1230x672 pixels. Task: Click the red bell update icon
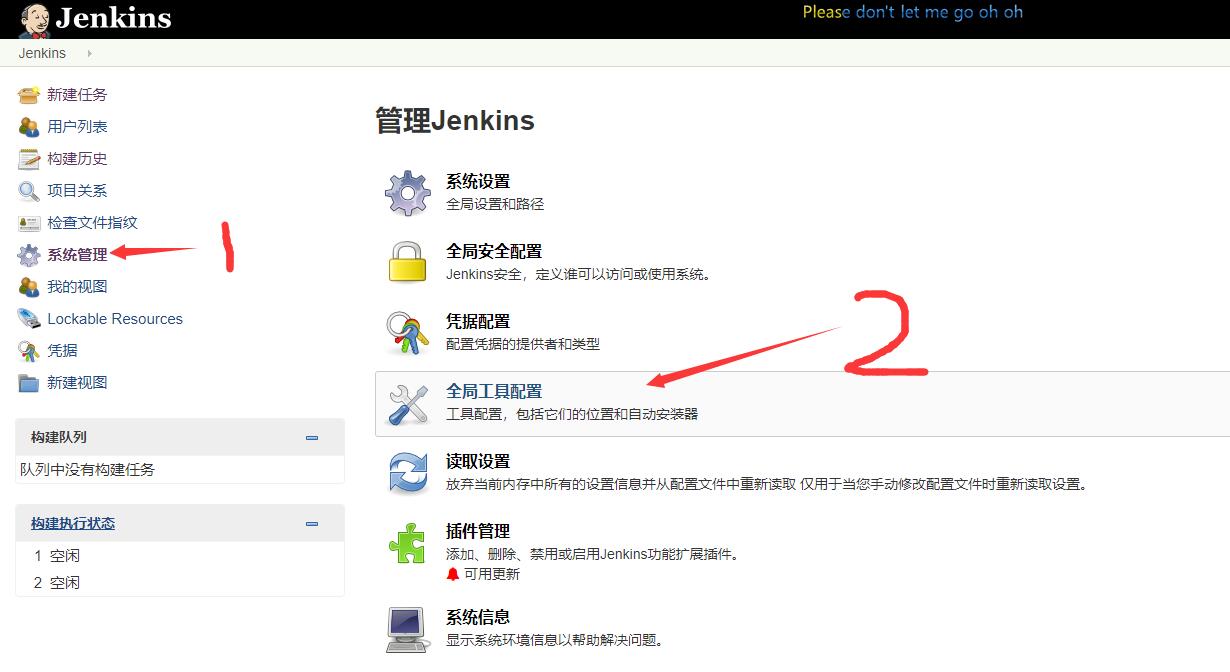[x=453, y=574]
